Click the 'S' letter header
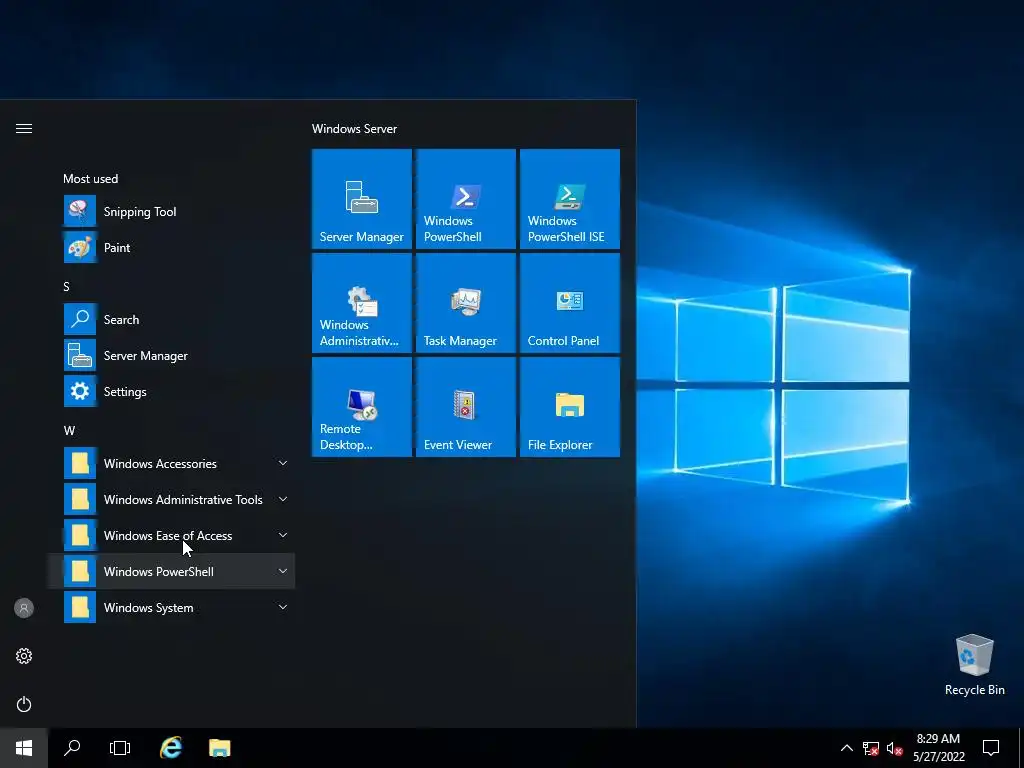This screenshot has height=768, width=1024. coord(66,287)
